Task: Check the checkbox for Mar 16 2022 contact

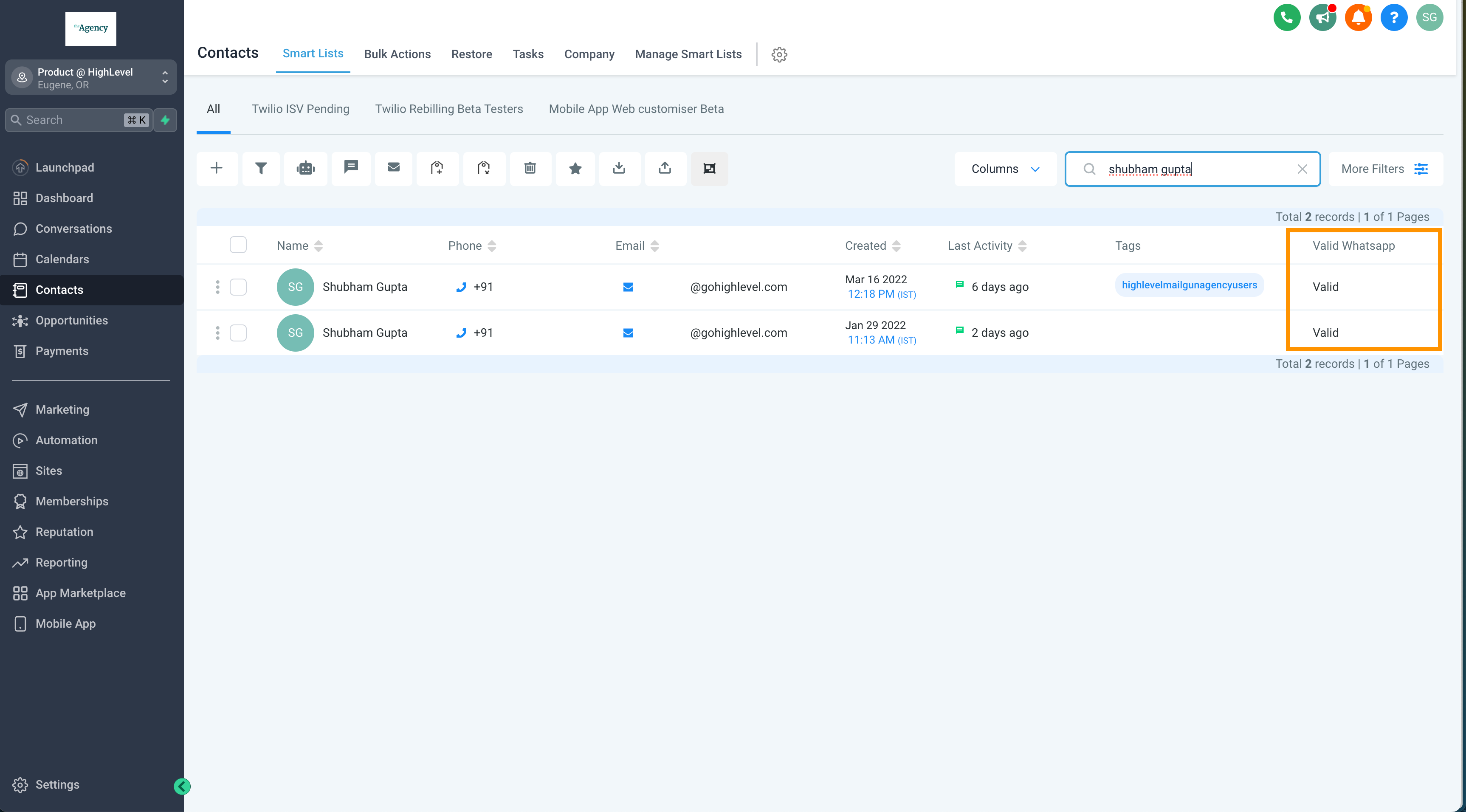Action: [238, 287]
